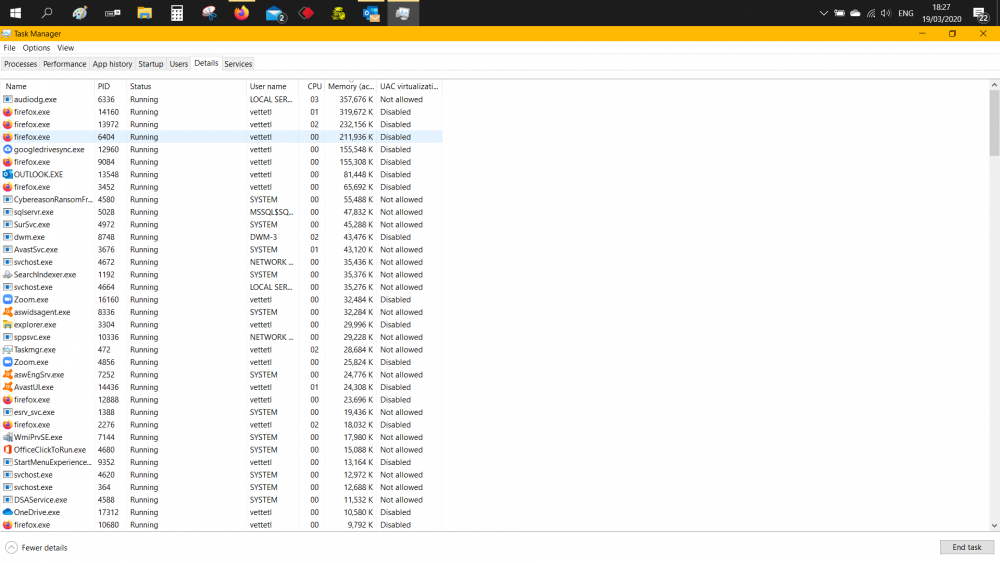Select the sqlservr.exe process row

(221, 212)
